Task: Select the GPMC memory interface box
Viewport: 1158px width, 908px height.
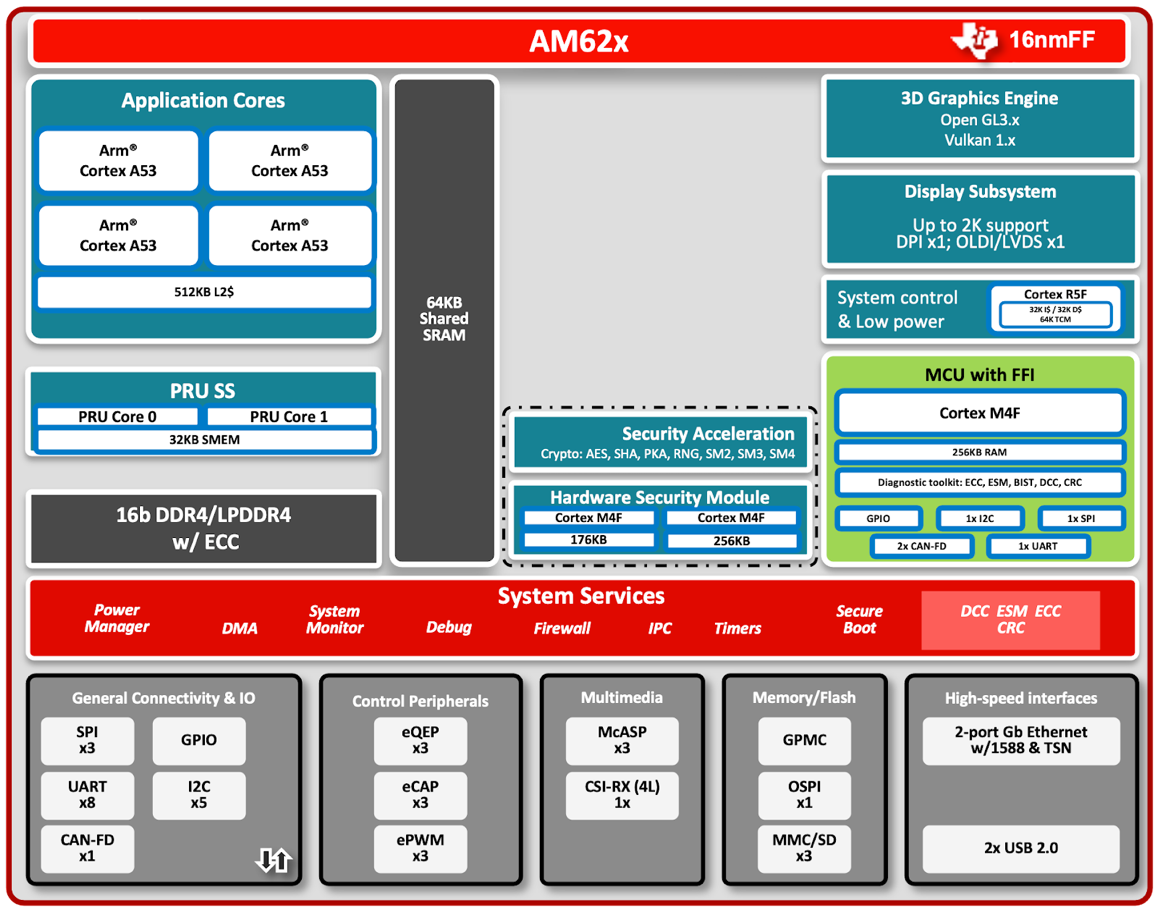Action: click(804, 741)
